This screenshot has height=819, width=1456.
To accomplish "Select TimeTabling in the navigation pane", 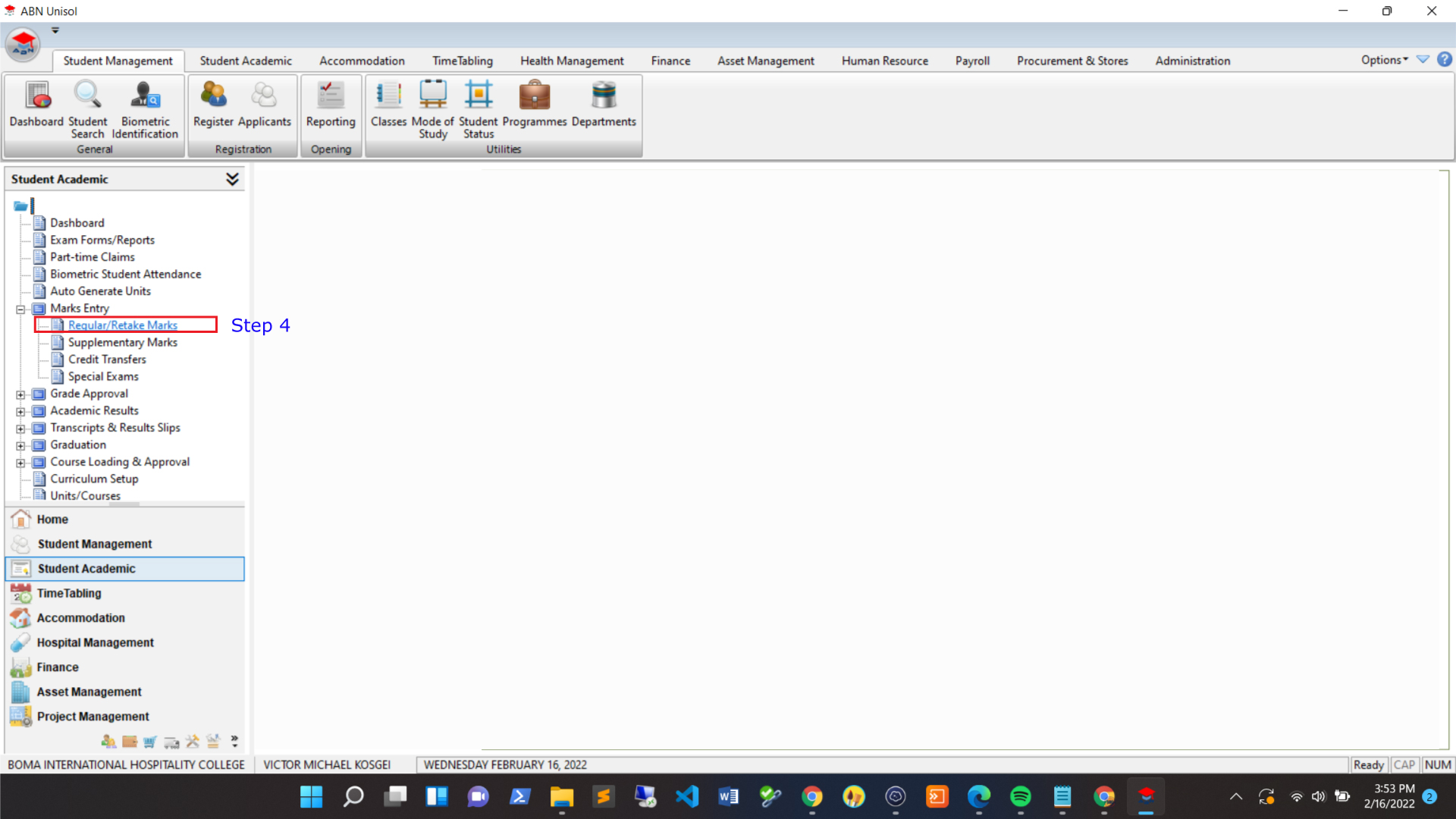I will pos(69,593).
